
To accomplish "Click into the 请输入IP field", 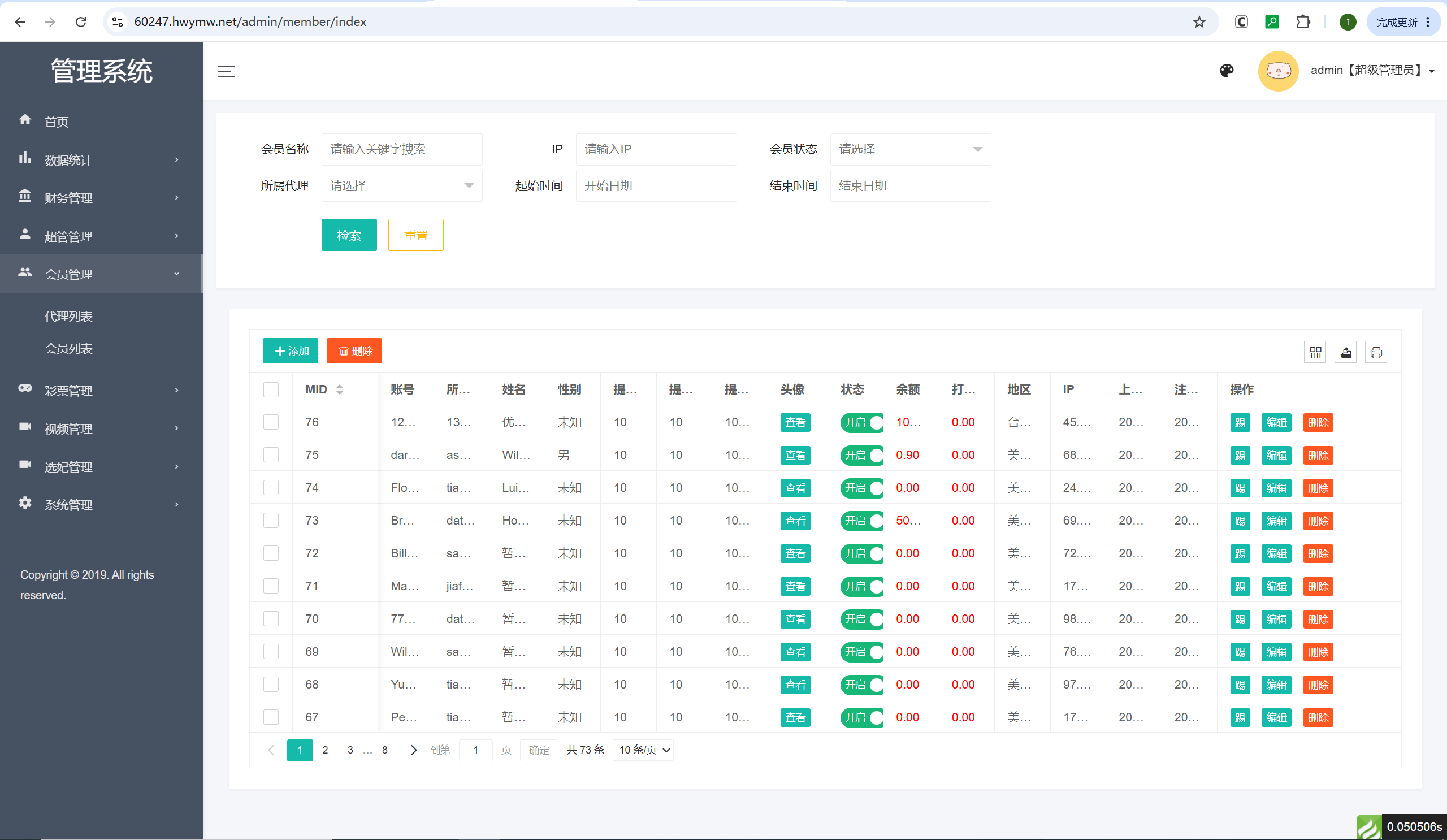I will [656, 149].
